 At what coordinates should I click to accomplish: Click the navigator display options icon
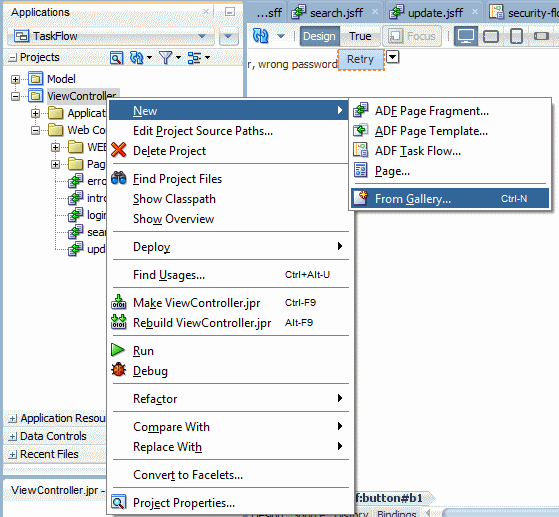pyautogui.click(x=194, y=57)
